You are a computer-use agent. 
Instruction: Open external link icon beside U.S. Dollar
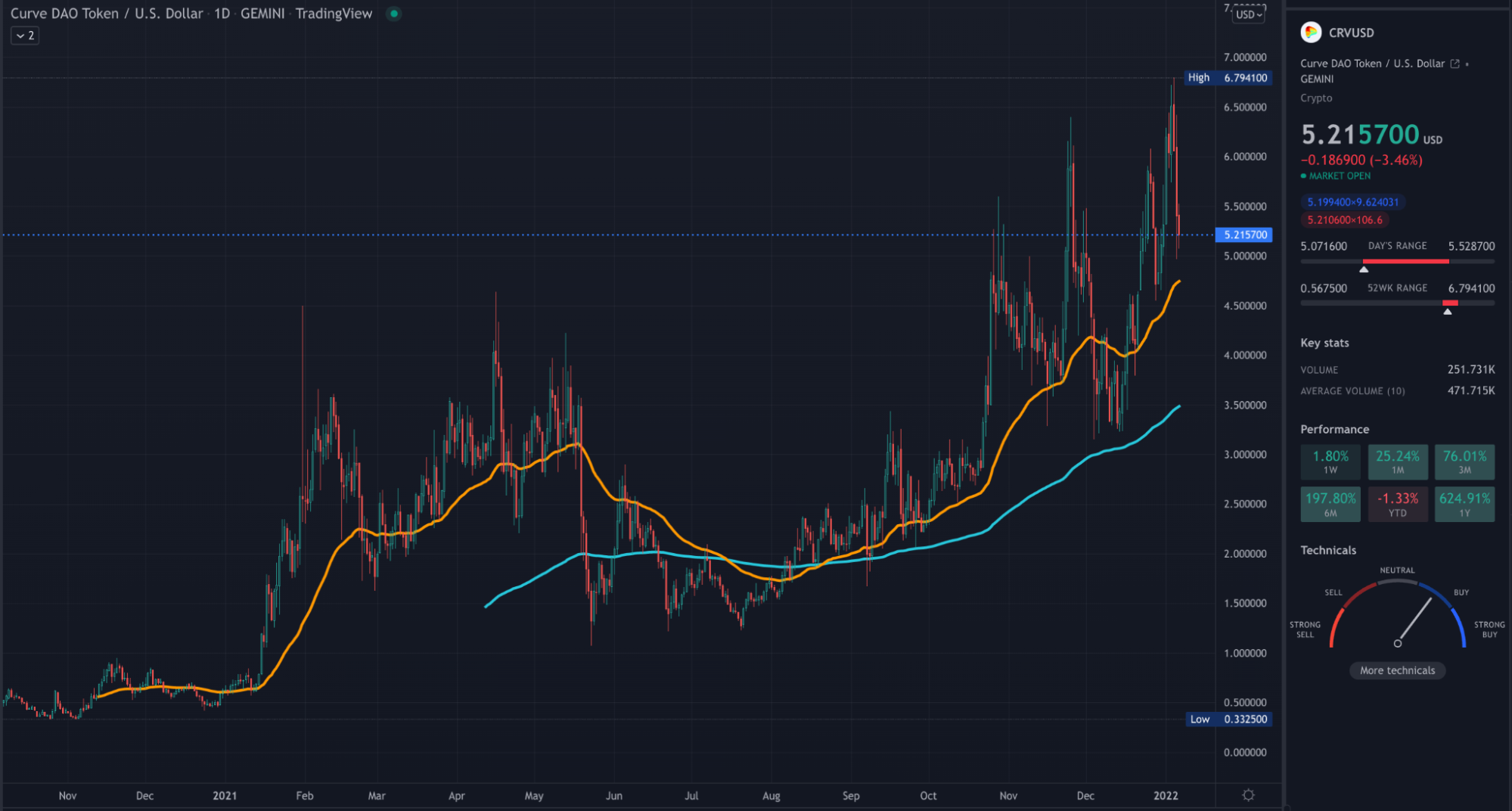pyautogui.click(x=1455, y=64)
